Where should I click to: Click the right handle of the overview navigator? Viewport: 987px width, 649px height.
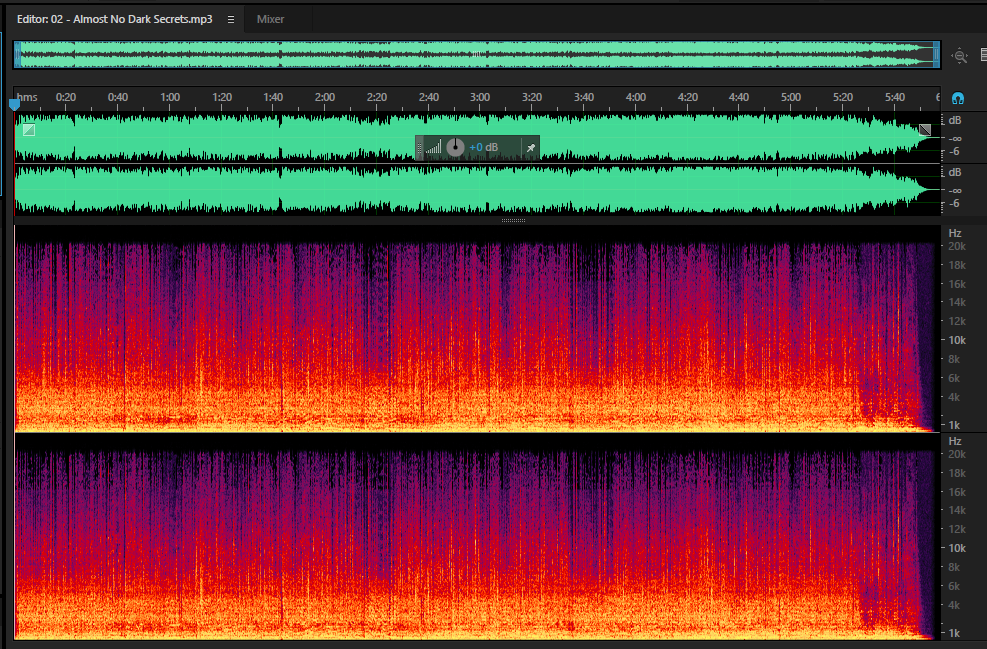coord(937,55)
